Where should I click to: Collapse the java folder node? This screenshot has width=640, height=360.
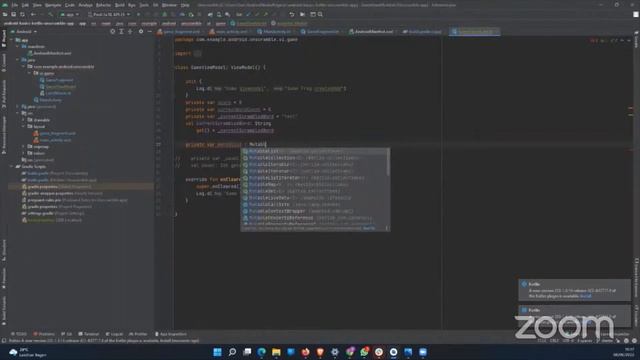click(x=18, y=60)
